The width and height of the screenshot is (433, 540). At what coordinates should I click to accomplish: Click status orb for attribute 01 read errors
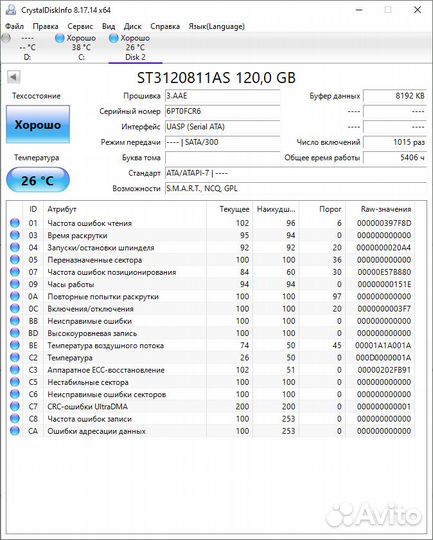click(15, 223)
